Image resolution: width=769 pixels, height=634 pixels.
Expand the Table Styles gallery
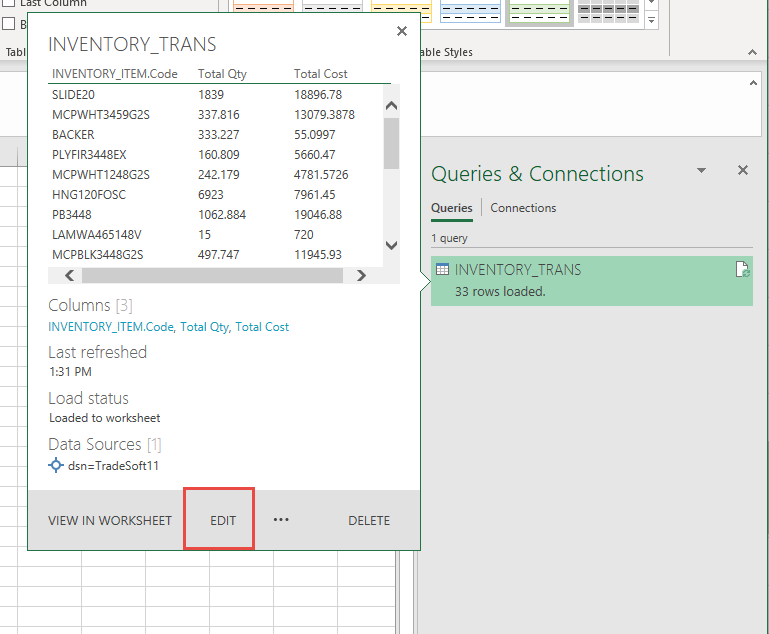coord(652,20)
